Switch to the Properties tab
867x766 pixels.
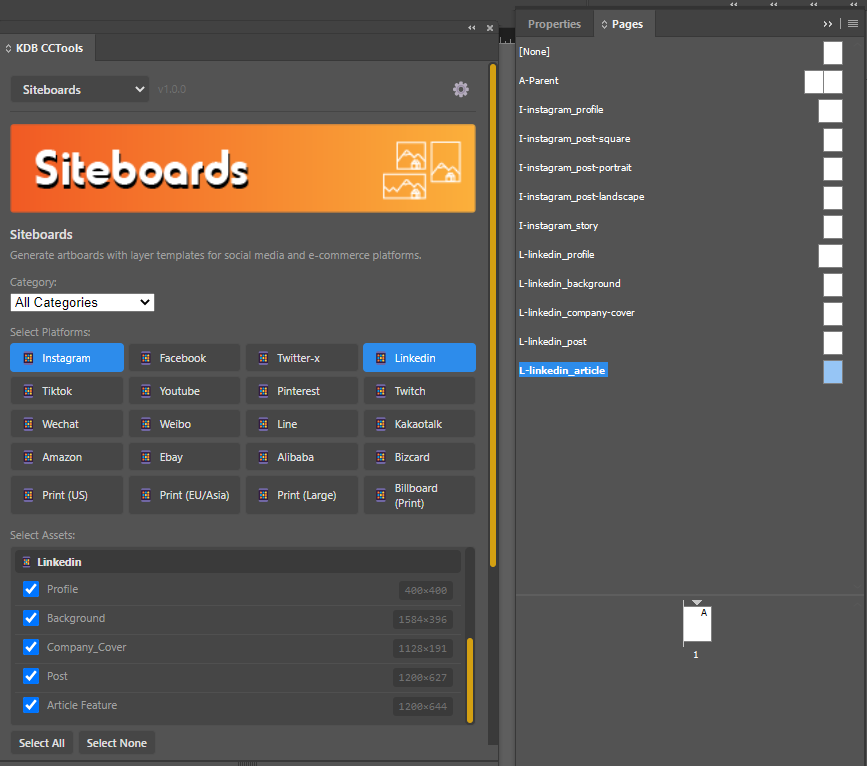pos(554,24)
